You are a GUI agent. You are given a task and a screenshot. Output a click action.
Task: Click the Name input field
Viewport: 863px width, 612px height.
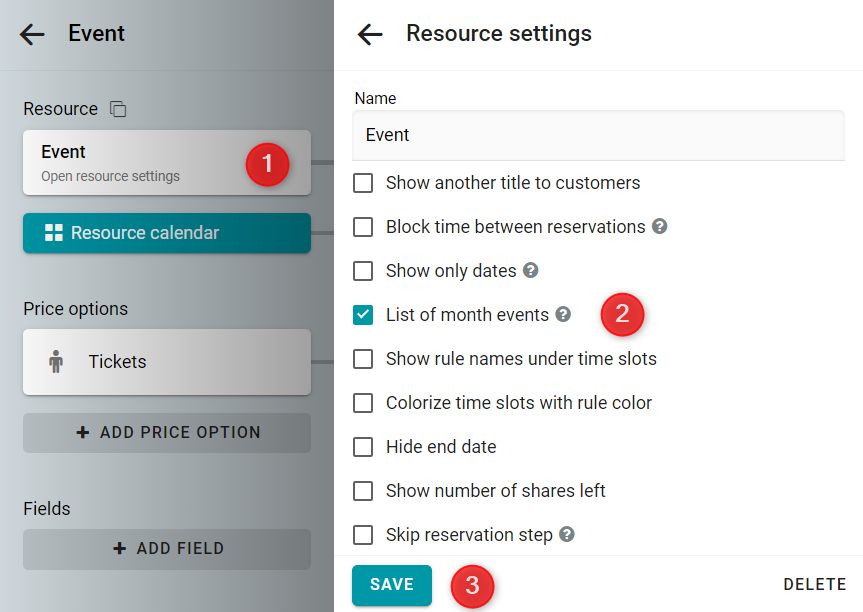coord(598,135)
